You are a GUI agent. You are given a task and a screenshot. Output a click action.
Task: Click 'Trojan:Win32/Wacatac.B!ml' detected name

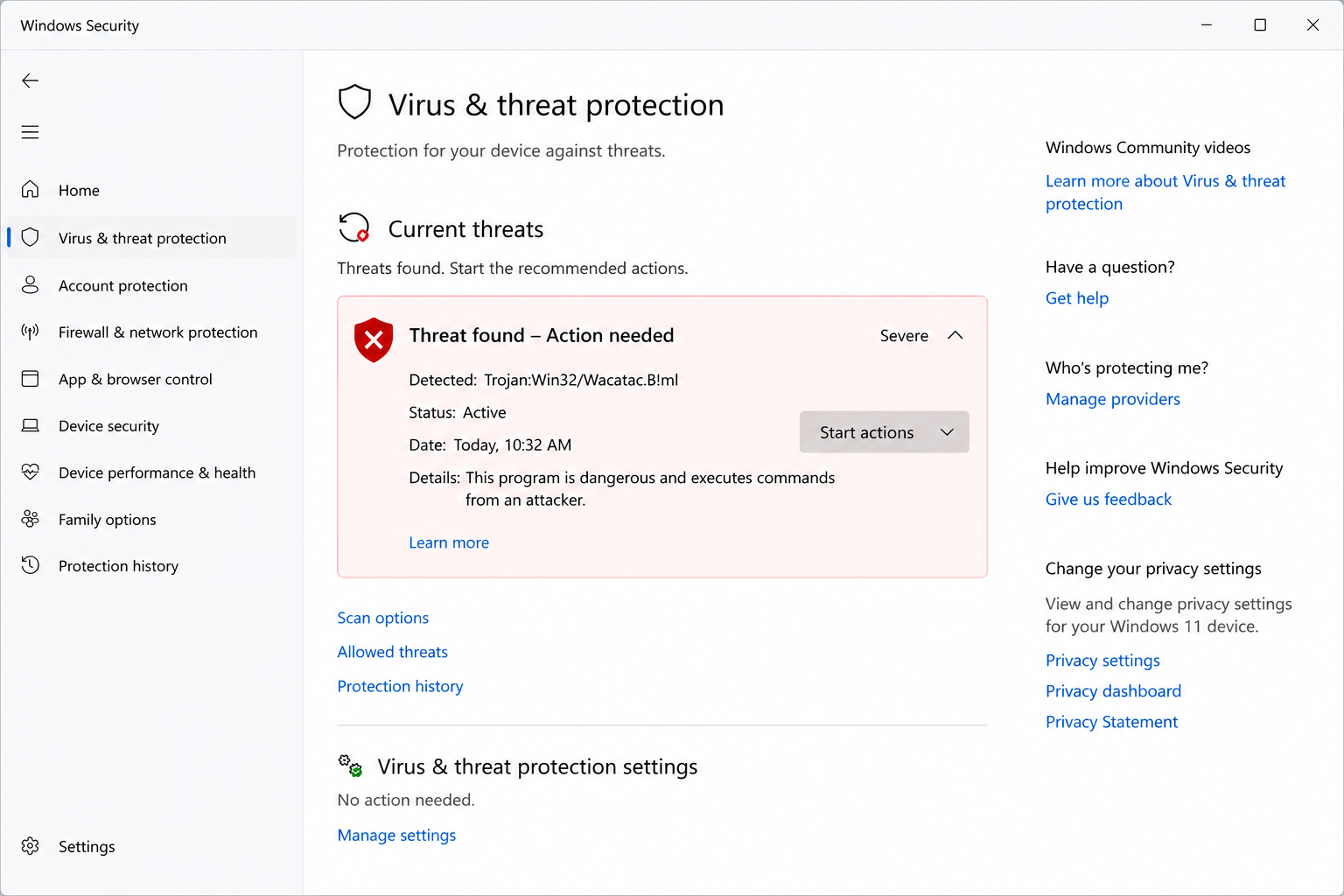pos(581,380)
